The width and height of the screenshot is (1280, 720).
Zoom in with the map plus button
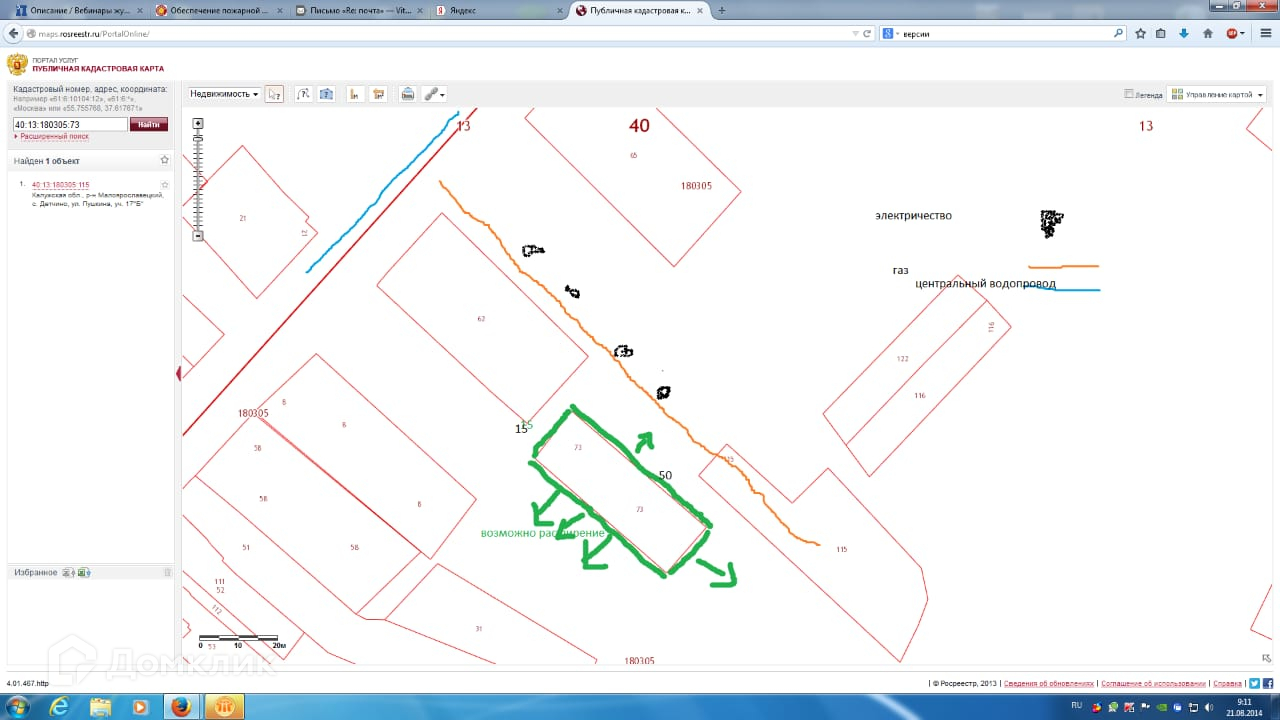click(198, 124)
